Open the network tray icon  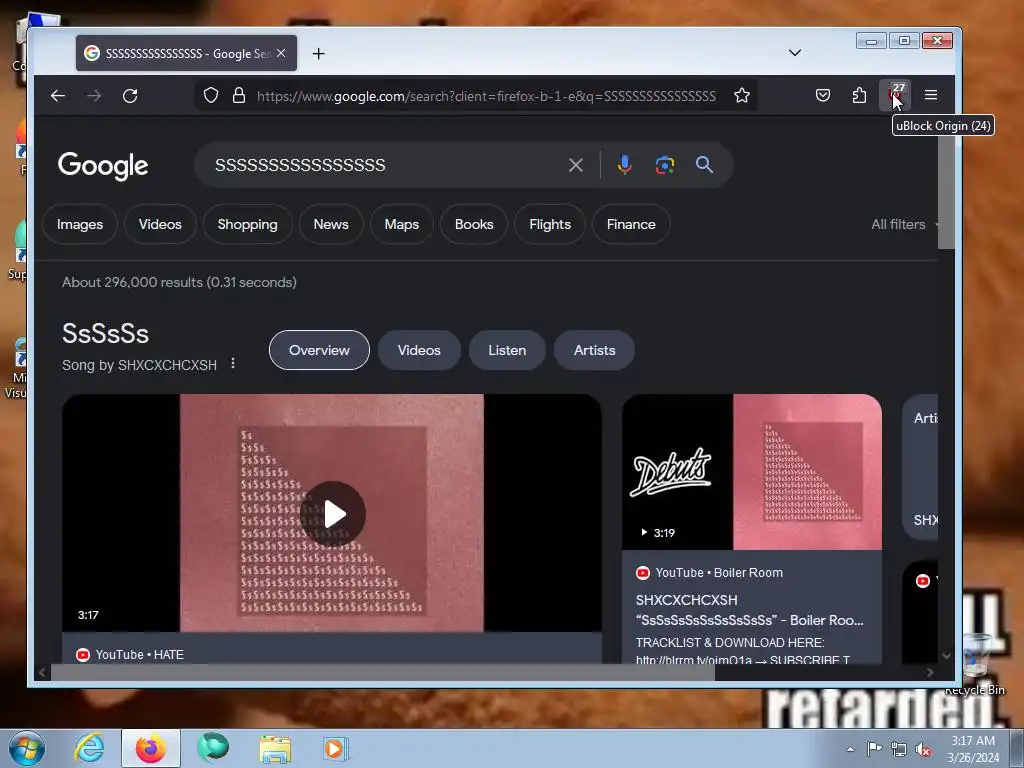tap(899, 749)
